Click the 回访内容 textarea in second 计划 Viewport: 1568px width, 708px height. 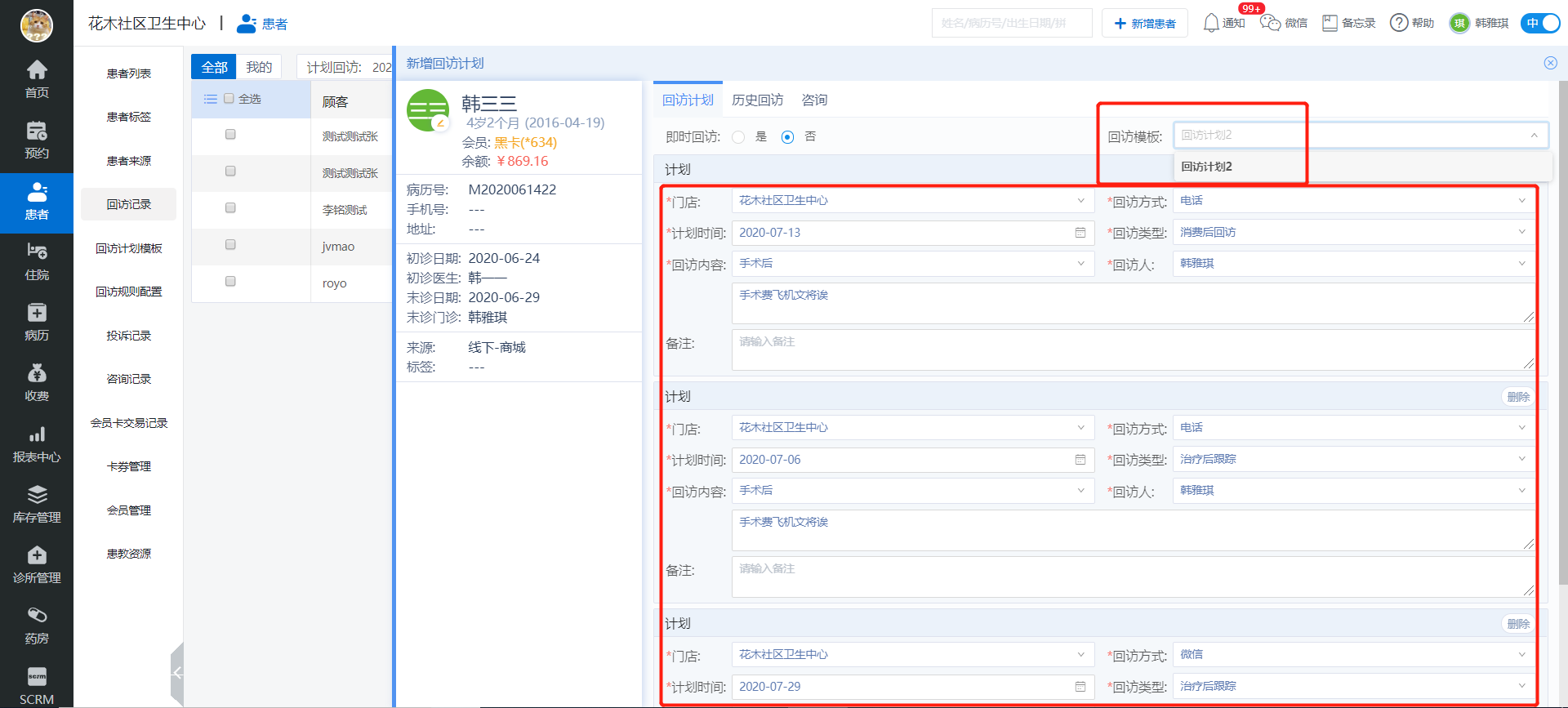click(x=1134, y=530)
